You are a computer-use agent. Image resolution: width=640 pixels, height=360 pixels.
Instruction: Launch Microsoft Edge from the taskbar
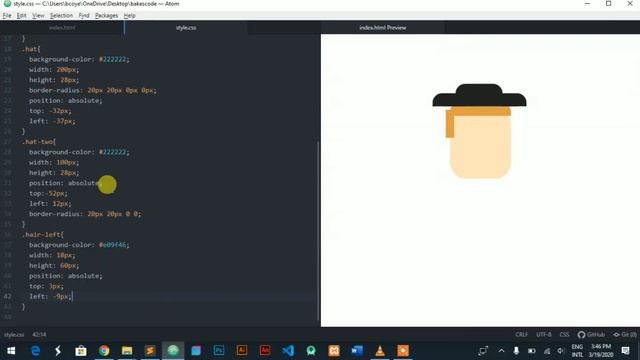point(36,351)
